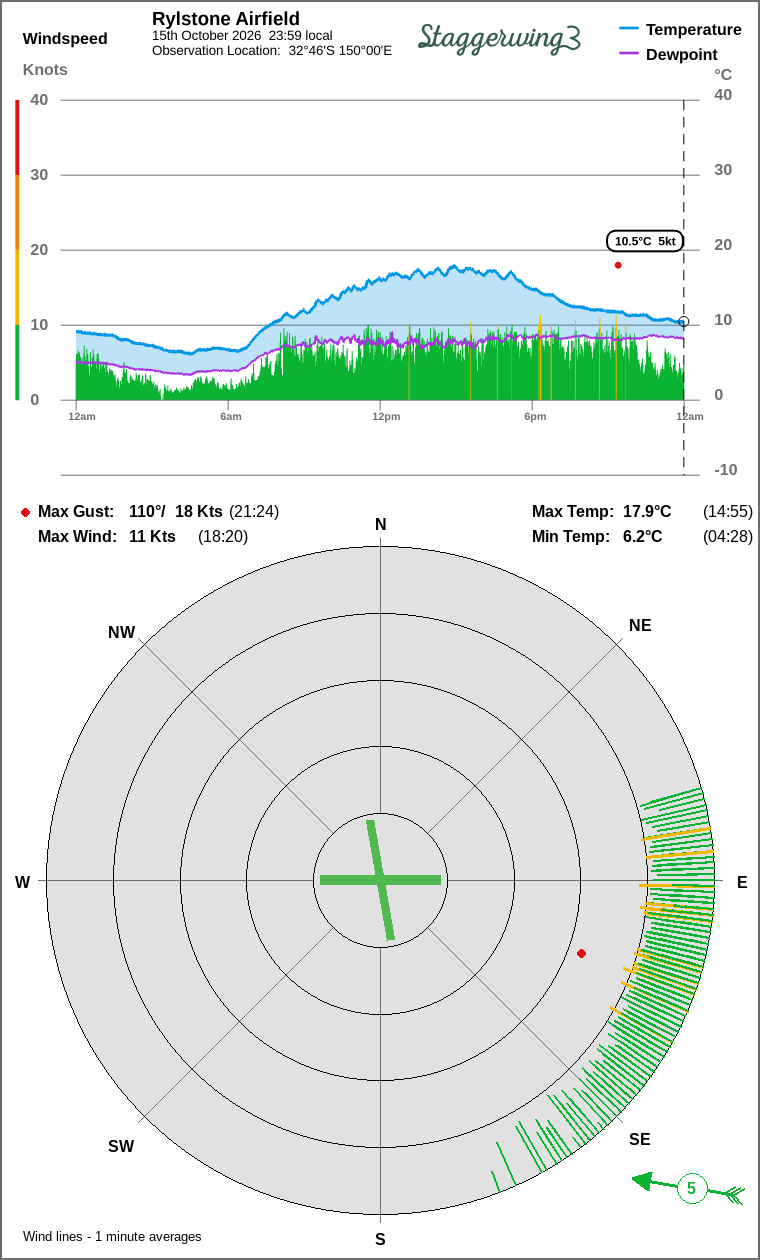Click the NW compass label

point(121,632)
